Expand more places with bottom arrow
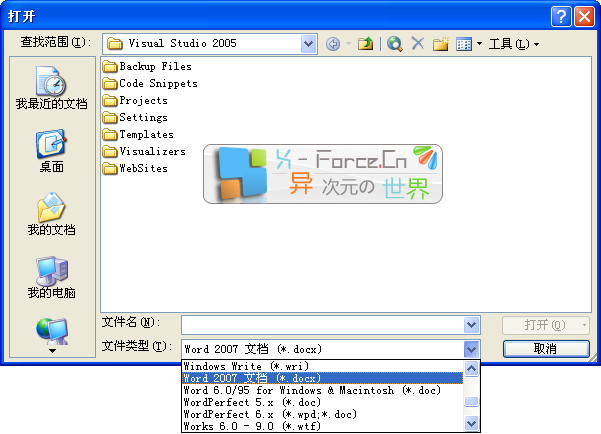The image size is (601, 434). coord(52,350)
